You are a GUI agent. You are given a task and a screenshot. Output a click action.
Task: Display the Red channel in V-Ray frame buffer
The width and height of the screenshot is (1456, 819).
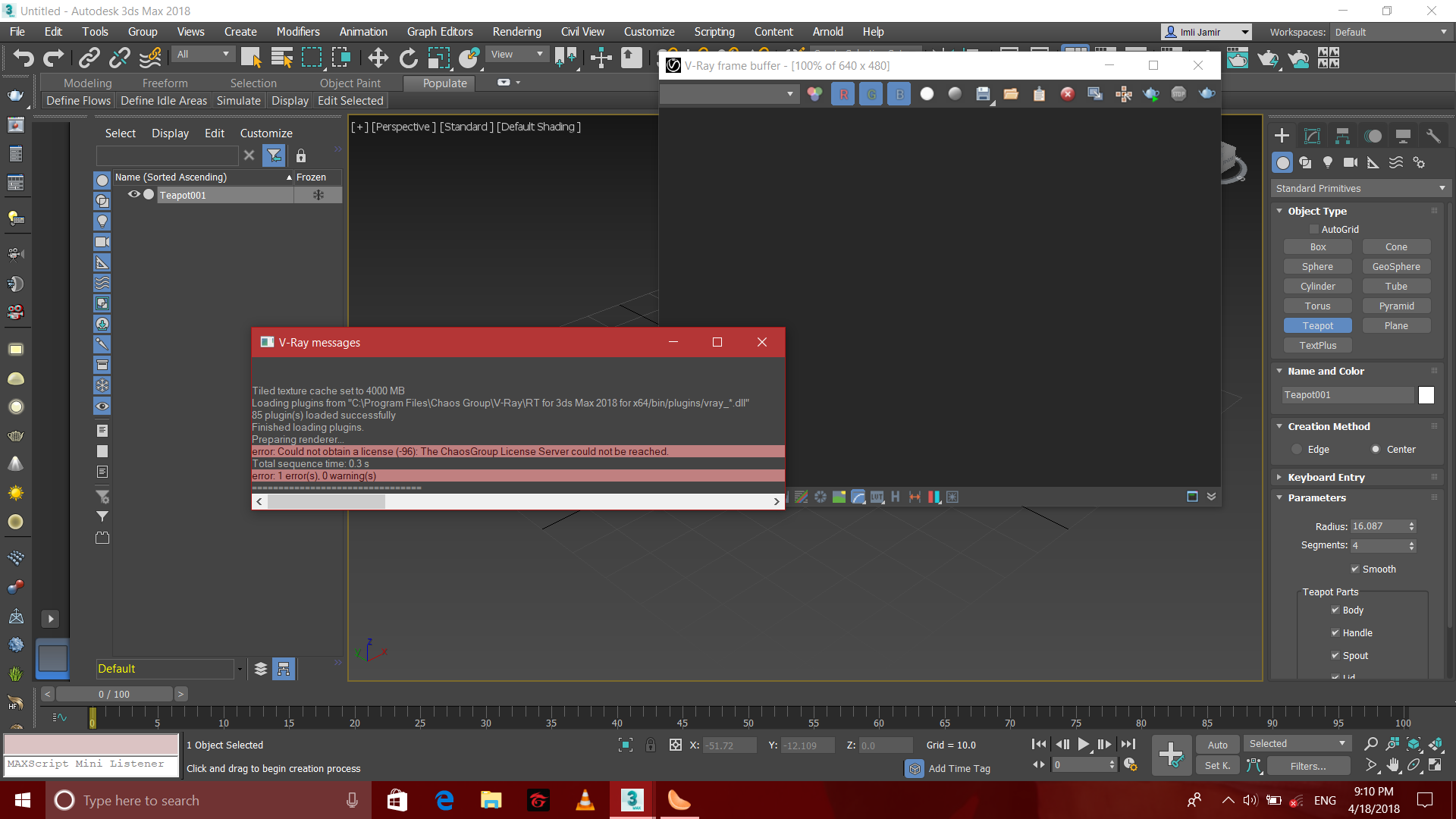pyautogui.click(x=843, y=93)
